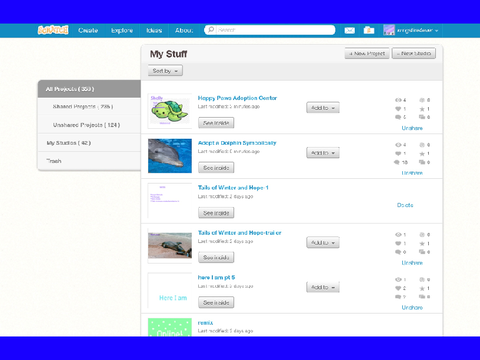The image size is (480, 360).
Task: Click the search magnifier icon
Action: tap(211, 30)
